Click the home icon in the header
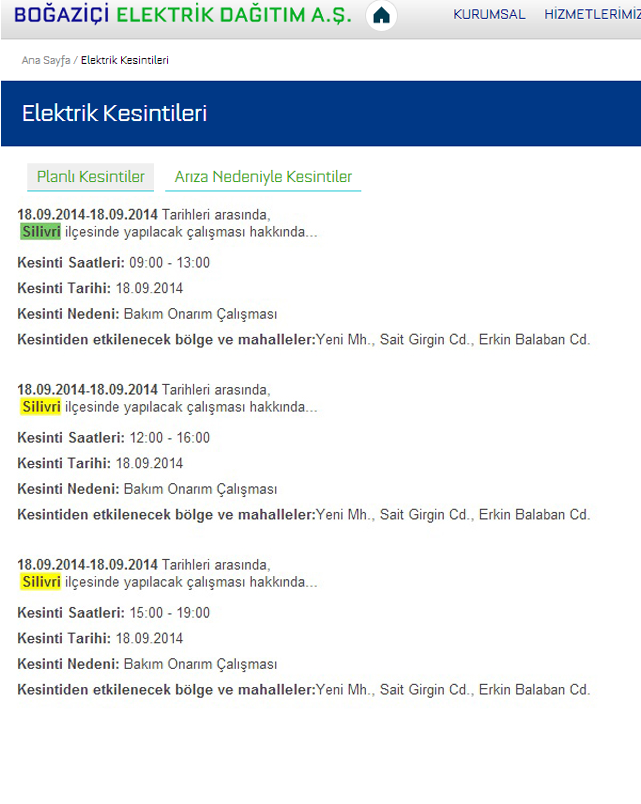The image size is (641, 804). [x=381, y=16]
